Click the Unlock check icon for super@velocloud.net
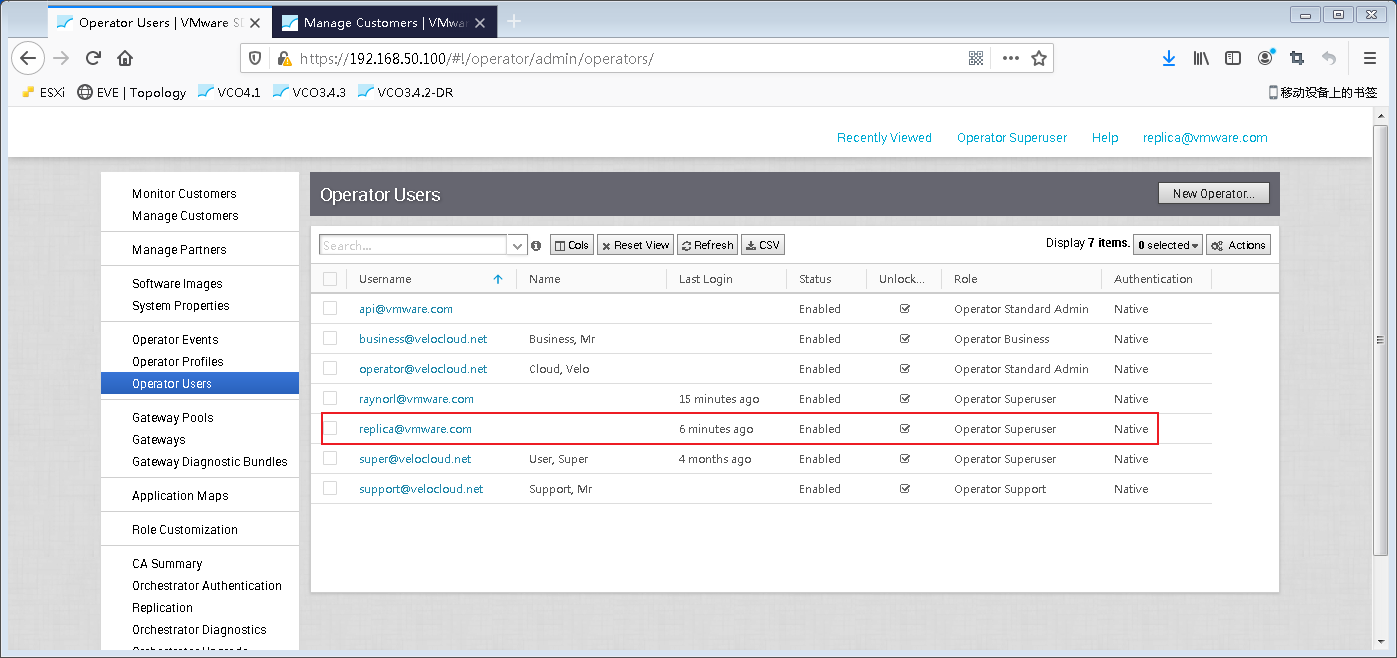 pos(905,459)
